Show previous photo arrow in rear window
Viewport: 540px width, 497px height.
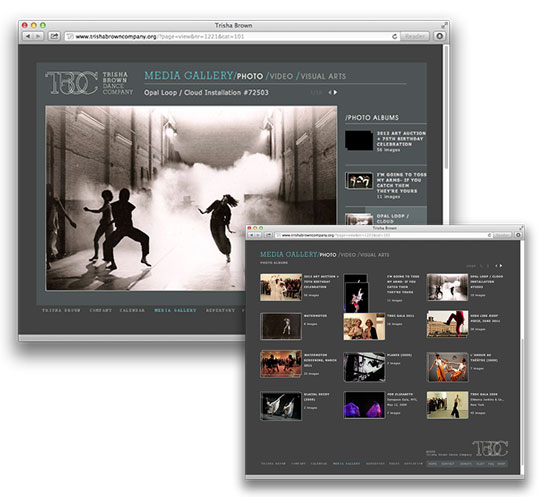330,92
